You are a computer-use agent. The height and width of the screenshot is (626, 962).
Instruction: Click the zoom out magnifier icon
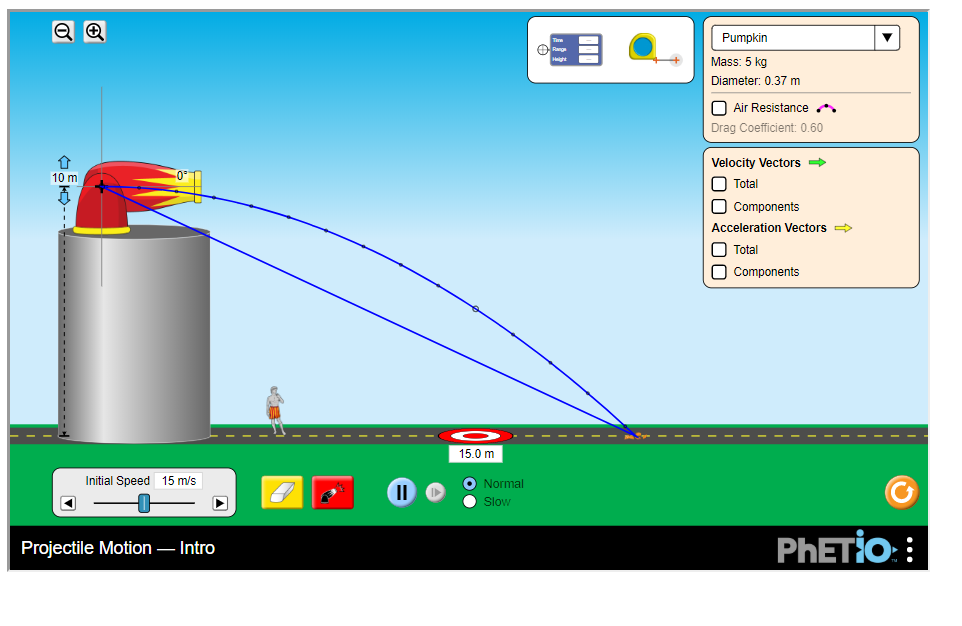(63, 31)
